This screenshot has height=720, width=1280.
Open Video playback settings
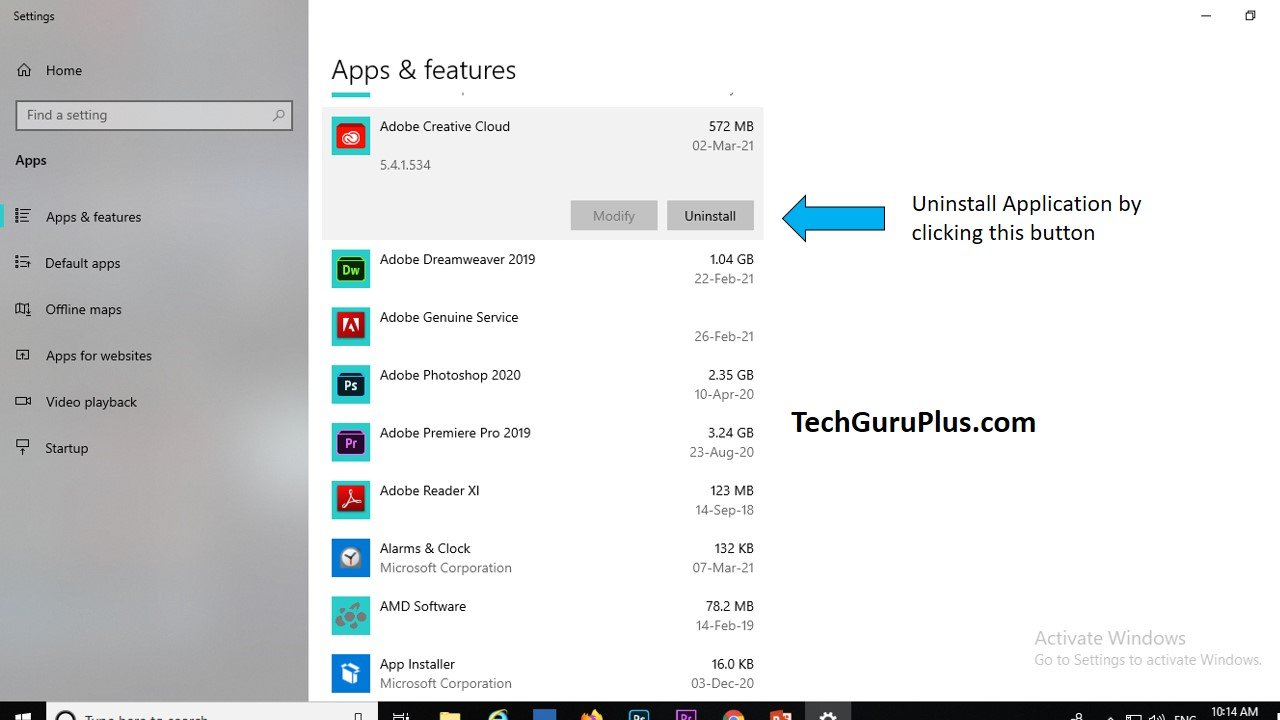[x=91, y=402]
